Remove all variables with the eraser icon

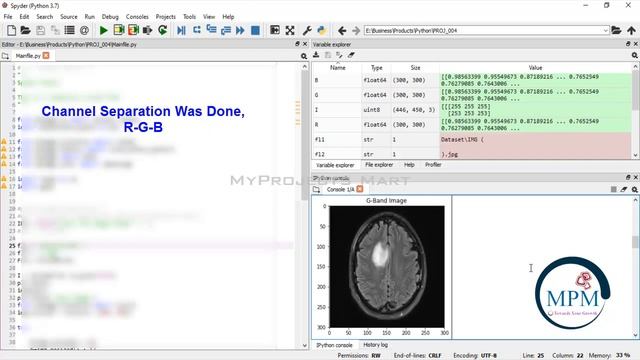pos(351,55)
